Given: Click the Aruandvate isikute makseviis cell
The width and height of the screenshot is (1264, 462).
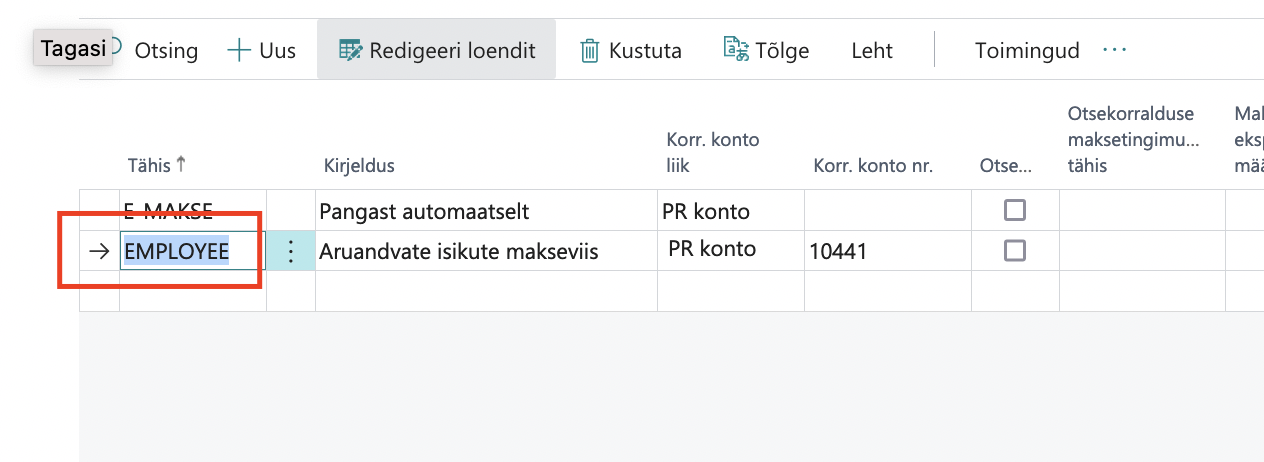Looking at the screenshot, I should click(486, 251).
